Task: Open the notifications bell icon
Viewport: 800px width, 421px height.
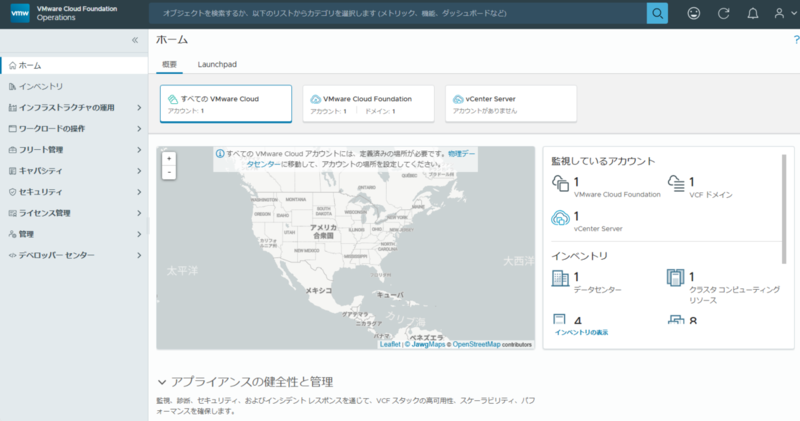Action: (x=753, y=14)
